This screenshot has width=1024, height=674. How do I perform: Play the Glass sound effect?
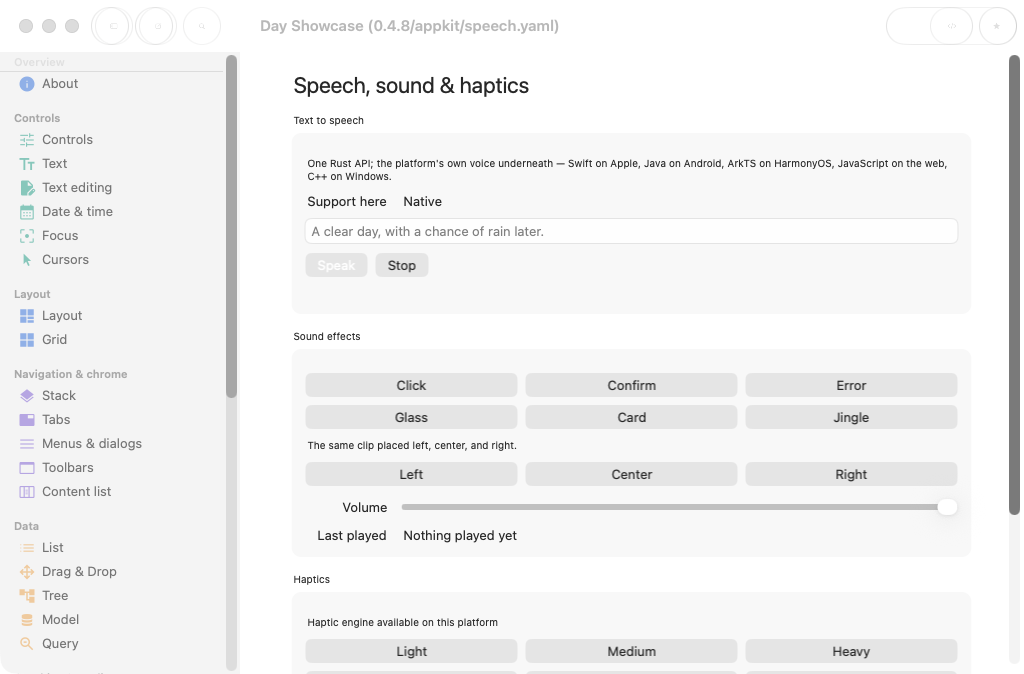click(x=411, y=417)
